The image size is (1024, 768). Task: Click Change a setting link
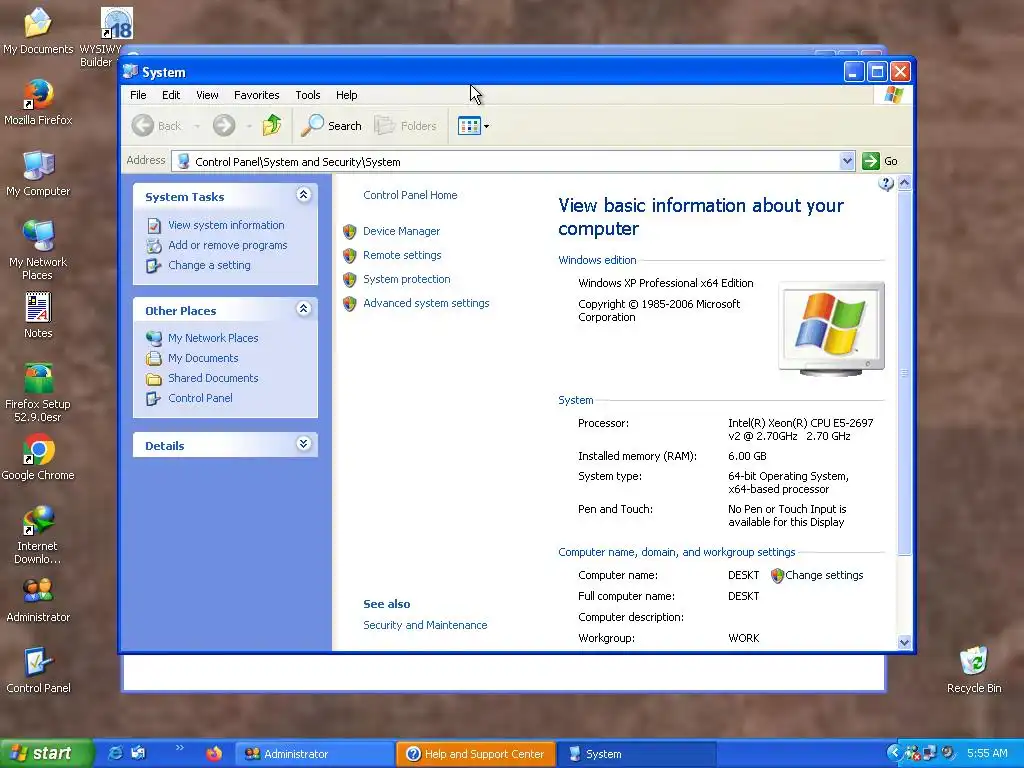209,265
